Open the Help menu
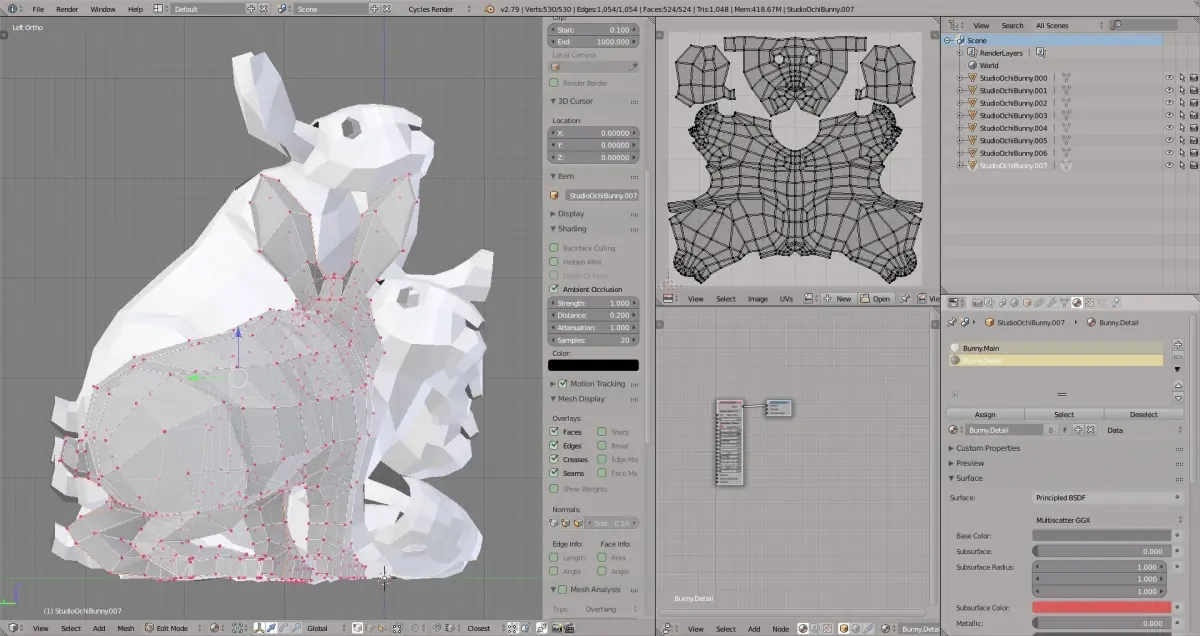The height and width of the screenshot is (636, 1200). 135,9
